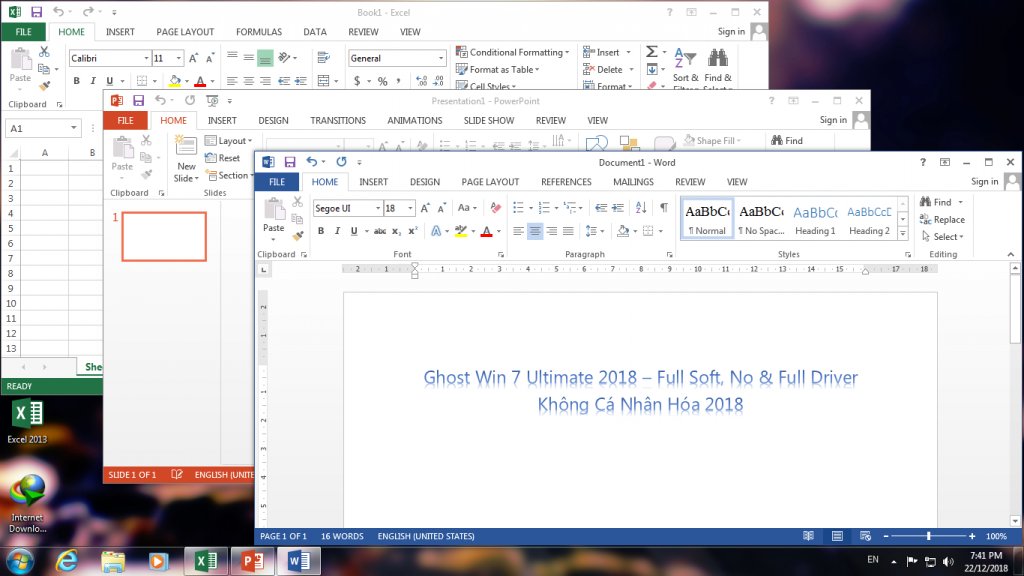Viewport: 1024px width, 576px height.
Task: Open Word font name dropdown Segoe UI
Action: [x=377, y=208]
